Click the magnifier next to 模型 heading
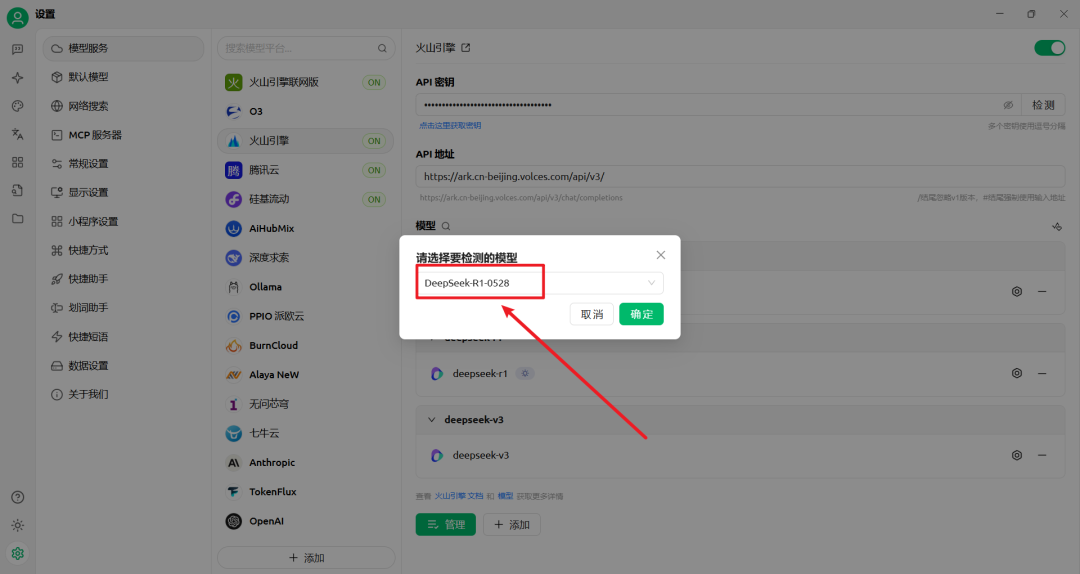 pos(446,226)
